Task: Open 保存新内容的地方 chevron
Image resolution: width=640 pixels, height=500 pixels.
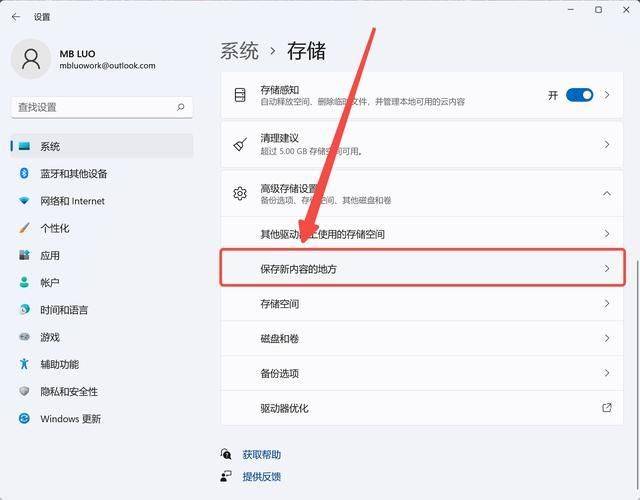Action: (x=607, y=268)
